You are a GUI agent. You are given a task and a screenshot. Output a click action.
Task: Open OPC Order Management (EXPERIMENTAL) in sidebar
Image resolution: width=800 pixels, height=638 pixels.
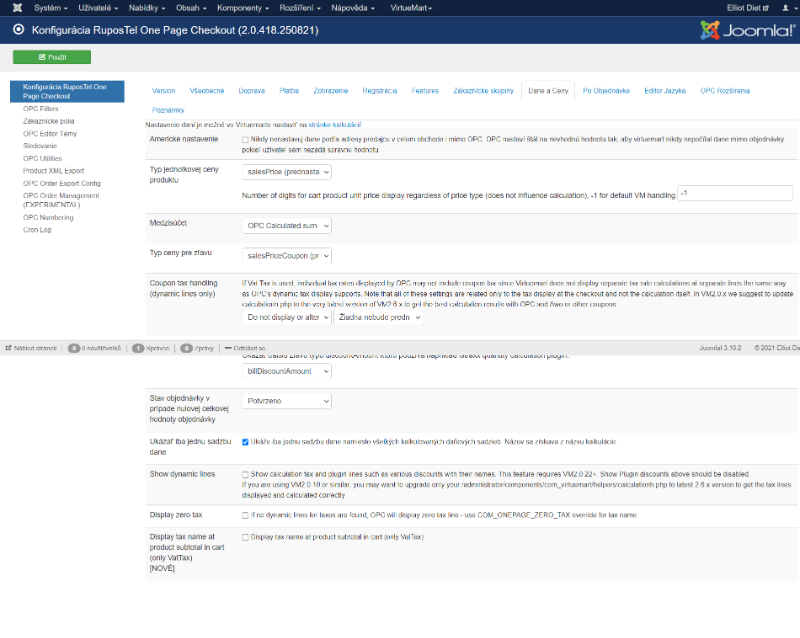tap(61, 200)
